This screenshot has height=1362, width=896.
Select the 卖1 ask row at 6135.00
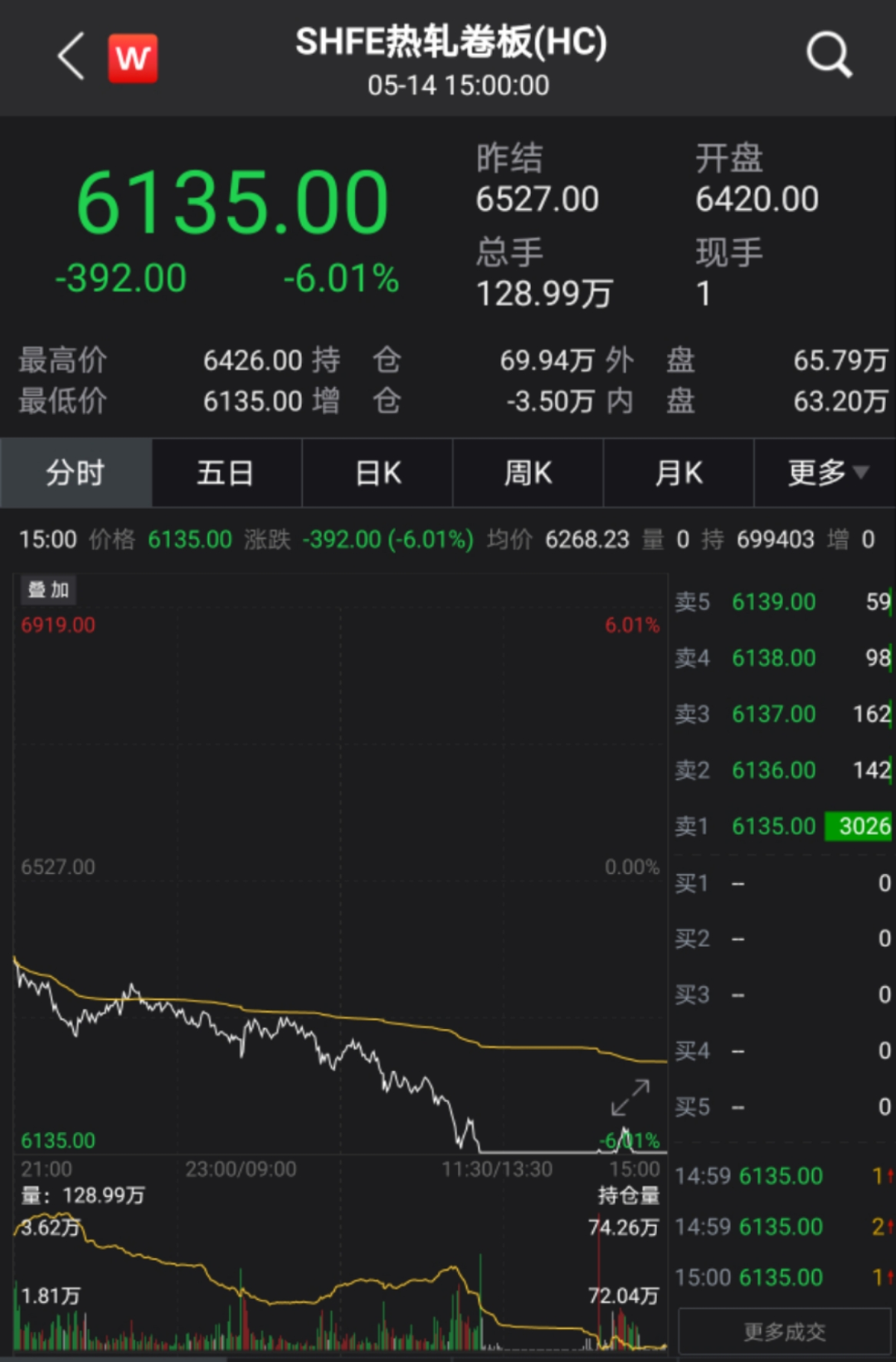pos(782,826)
